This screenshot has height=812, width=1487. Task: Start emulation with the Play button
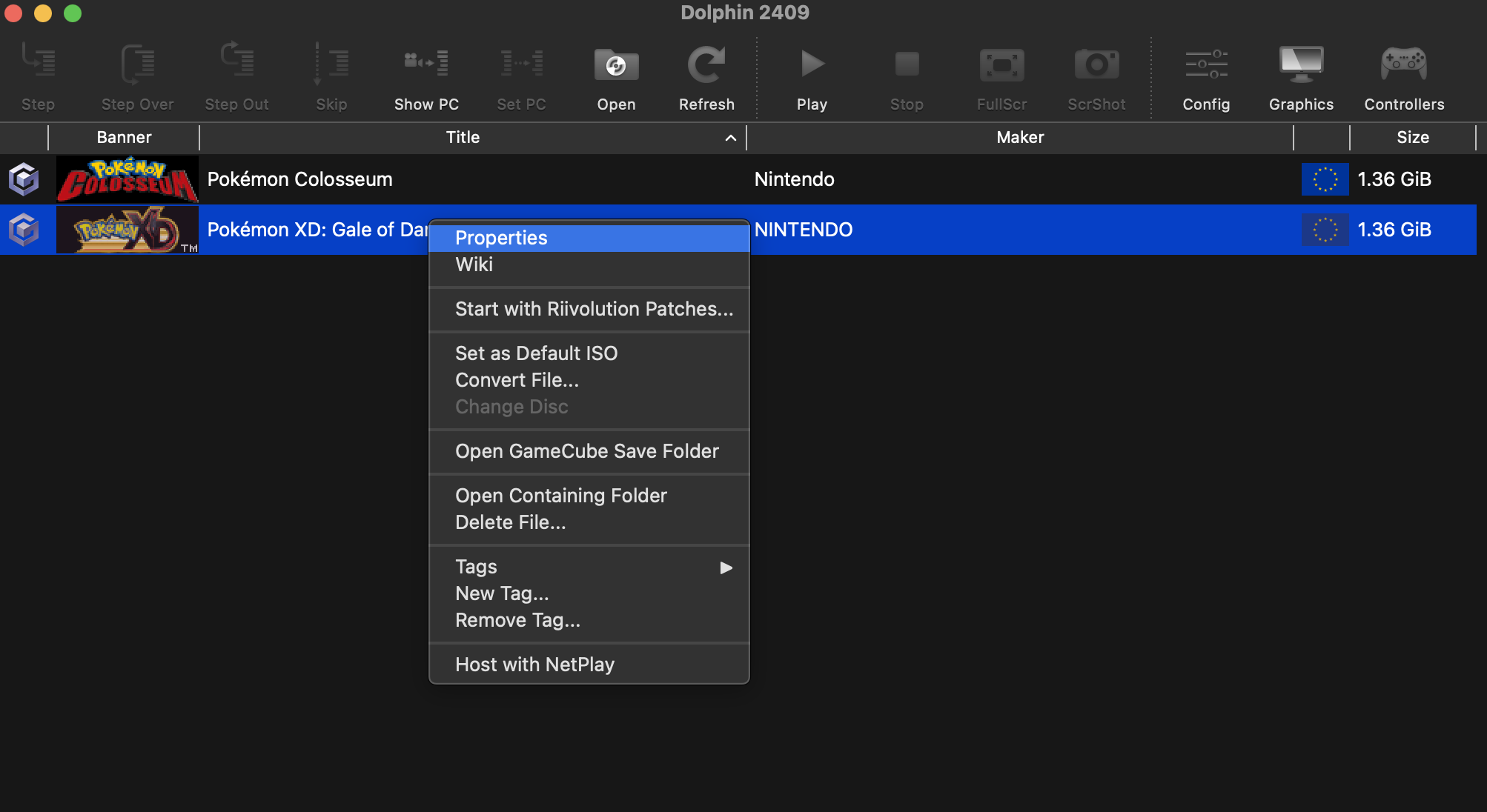point(812,64)
